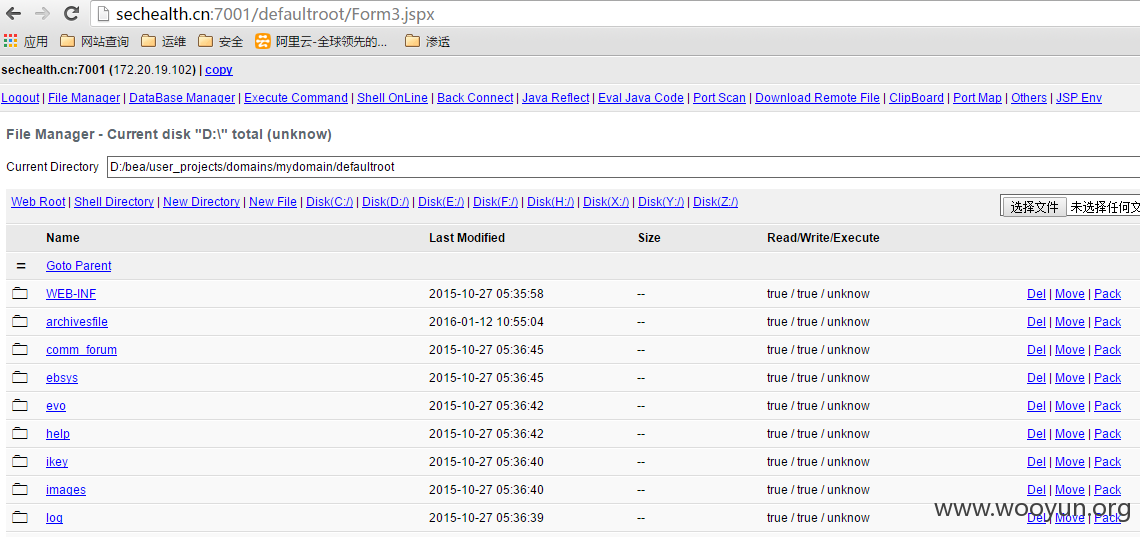This screenshot has width=1140, height=537.
Task: Open Others link
Action: (1029, 97)
